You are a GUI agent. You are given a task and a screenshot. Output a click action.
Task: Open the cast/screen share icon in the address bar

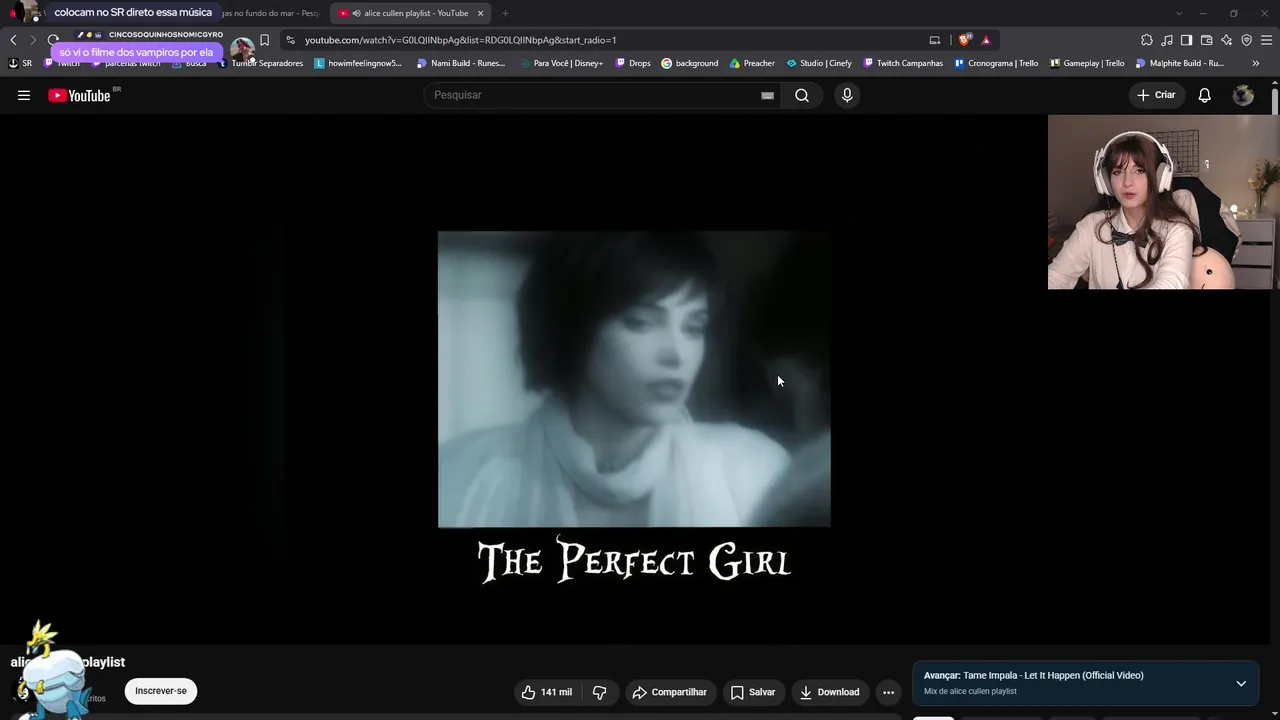[x=935, y=40]
